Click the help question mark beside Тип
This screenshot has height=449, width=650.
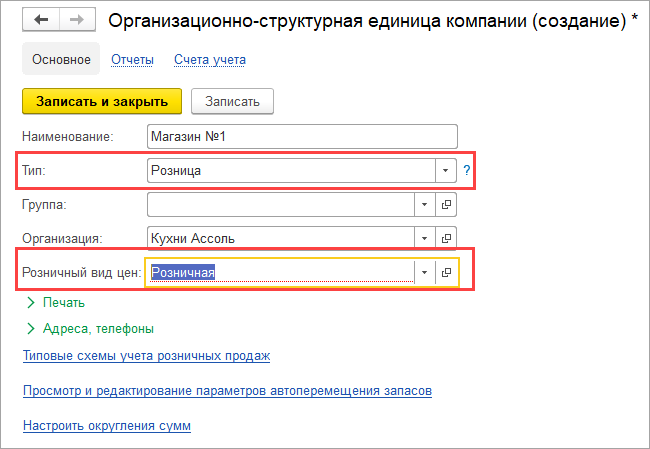(466, 171)
